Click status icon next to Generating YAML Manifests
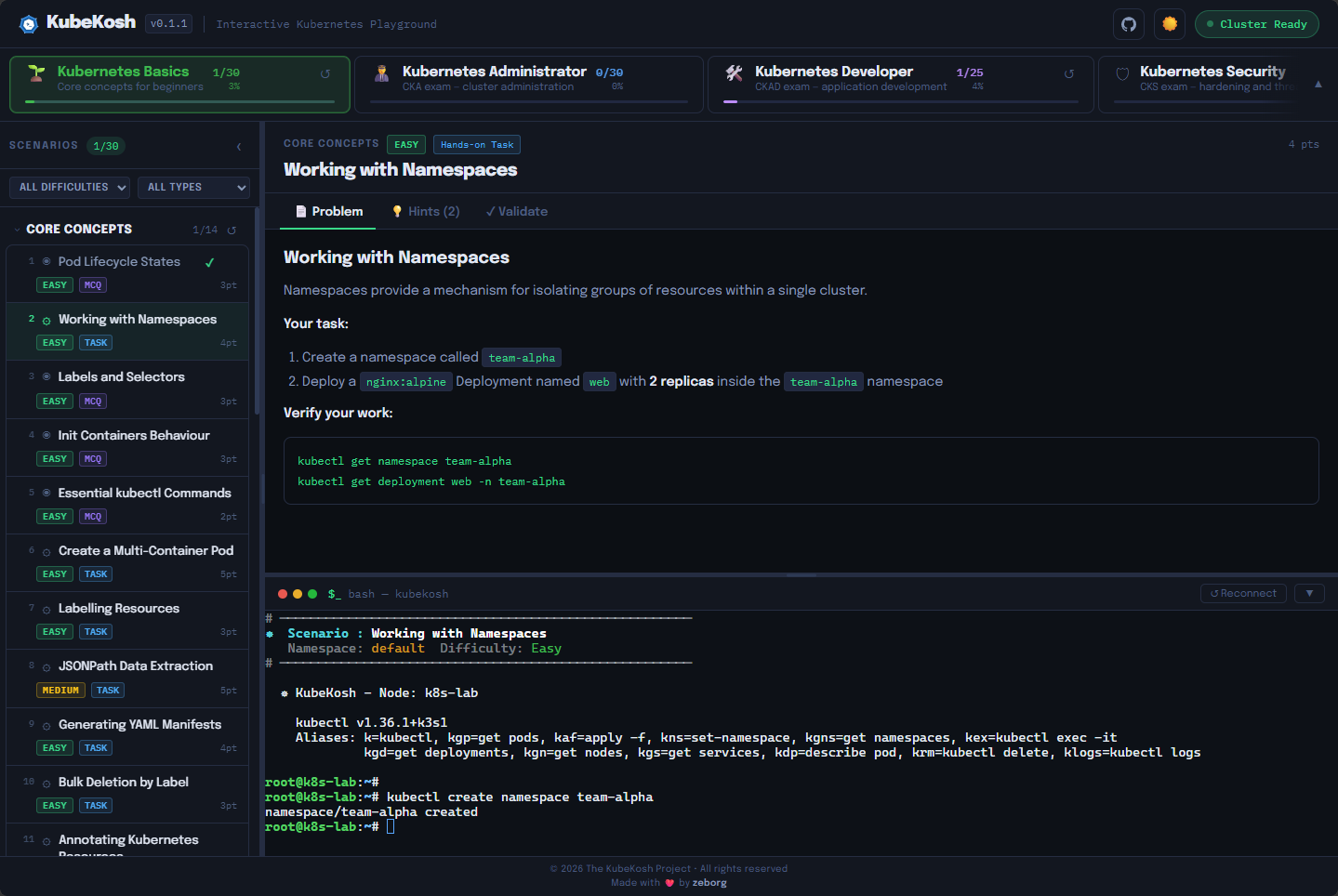The width and height of the screenshot is (1338, 896). click(46, 726)
